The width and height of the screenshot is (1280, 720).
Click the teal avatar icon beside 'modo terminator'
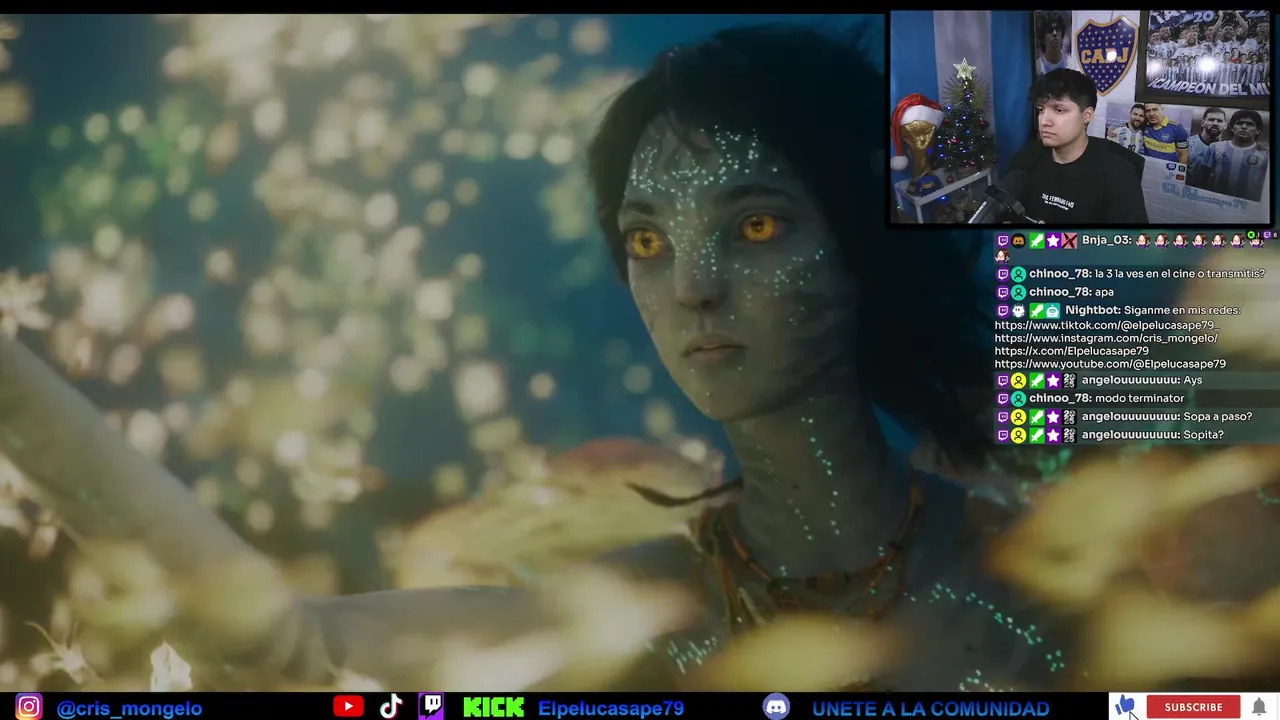pyautogui.click(x=1018, y=399)
